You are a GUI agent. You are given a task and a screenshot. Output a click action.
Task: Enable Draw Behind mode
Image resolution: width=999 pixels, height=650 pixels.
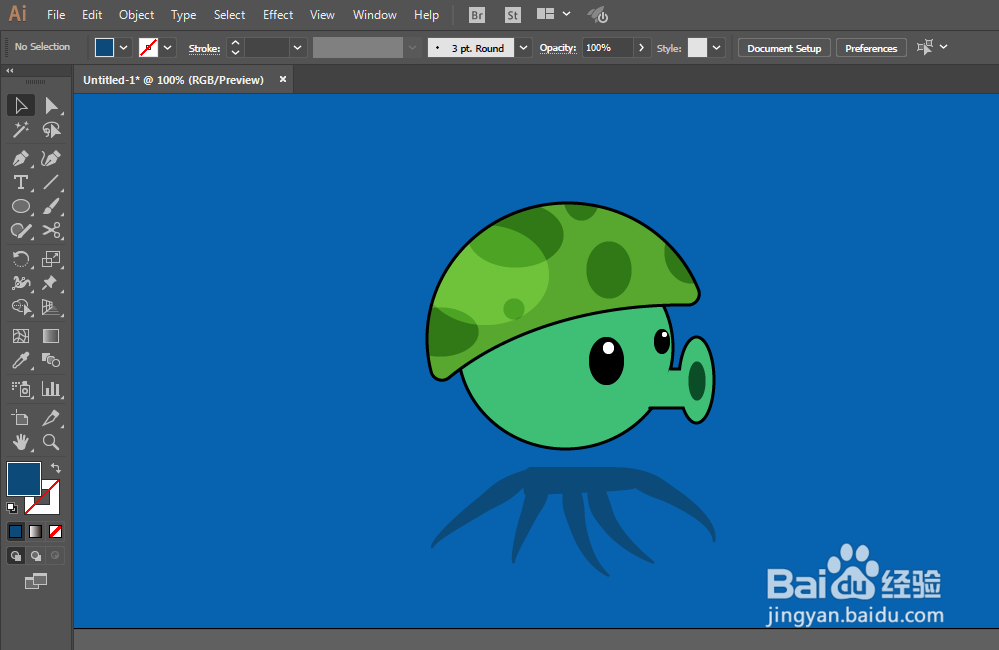click(x=36, y=556)
